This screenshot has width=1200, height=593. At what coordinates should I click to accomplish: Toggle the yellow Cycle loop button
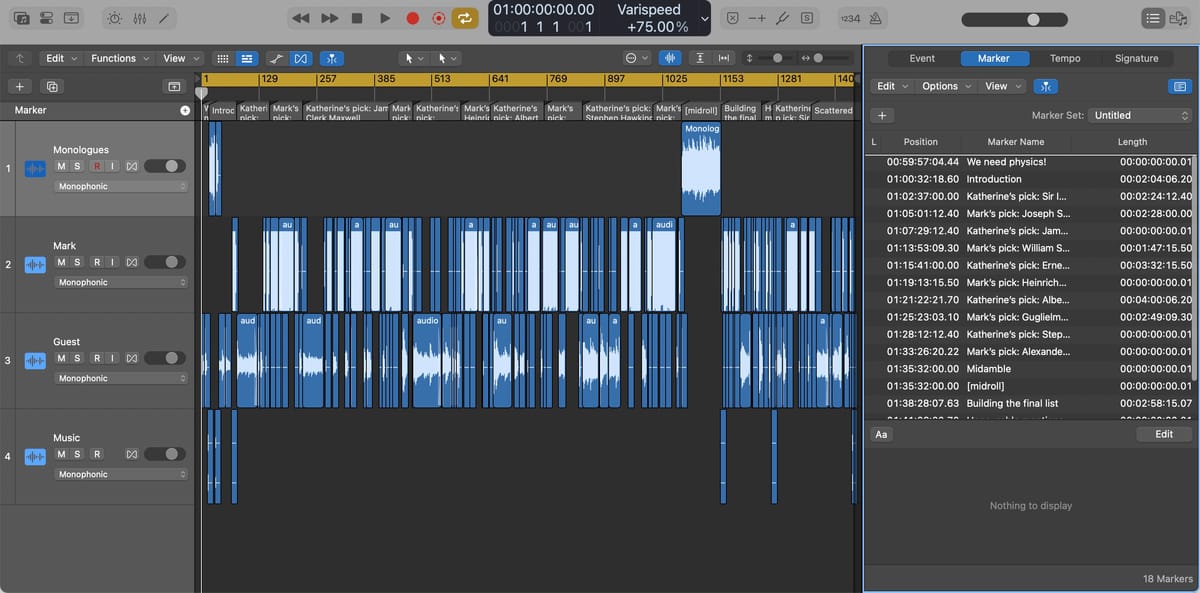(464, 18)
